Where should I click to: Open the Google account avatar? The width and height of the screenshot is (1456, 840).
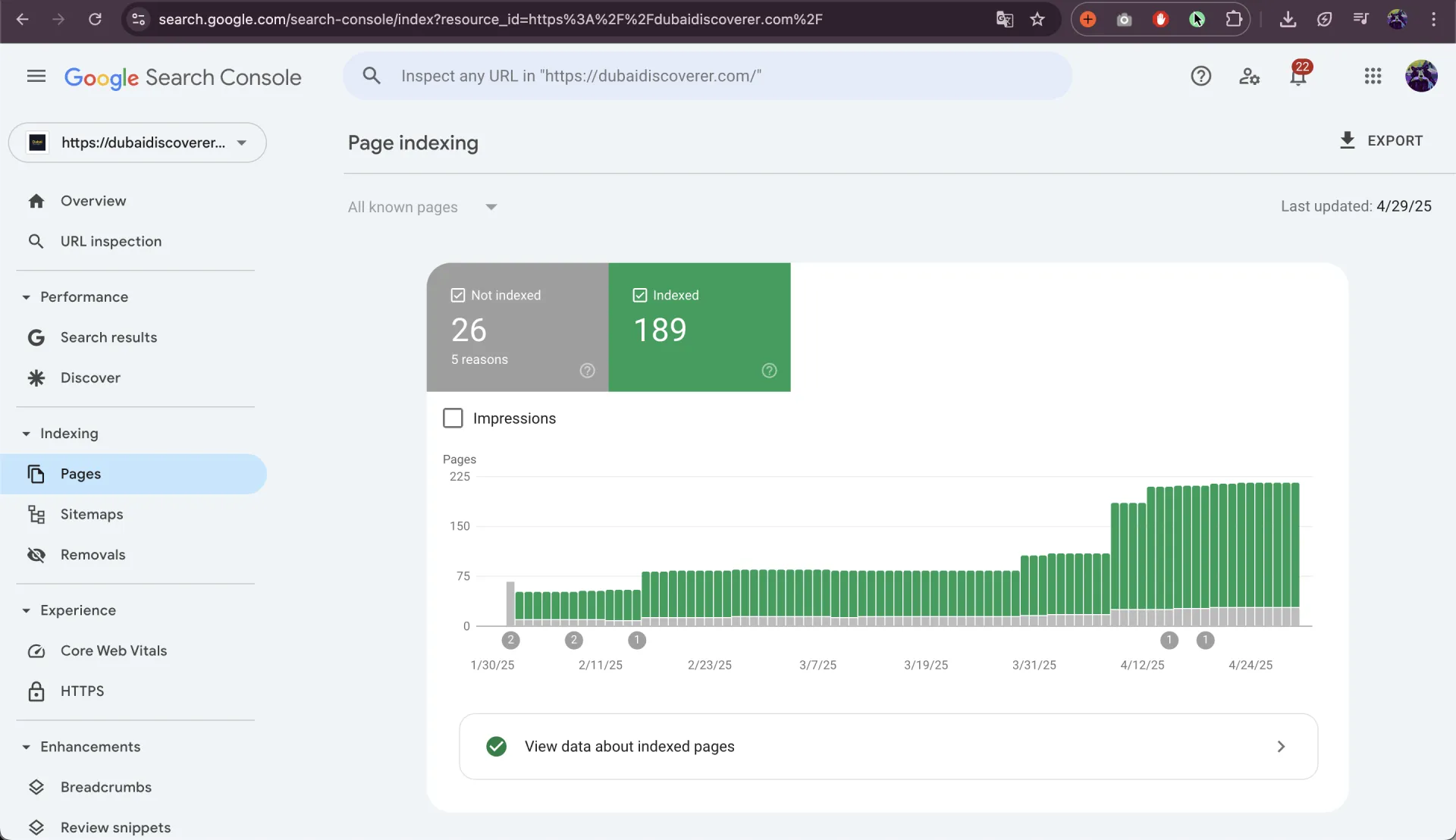point(1421,76)
